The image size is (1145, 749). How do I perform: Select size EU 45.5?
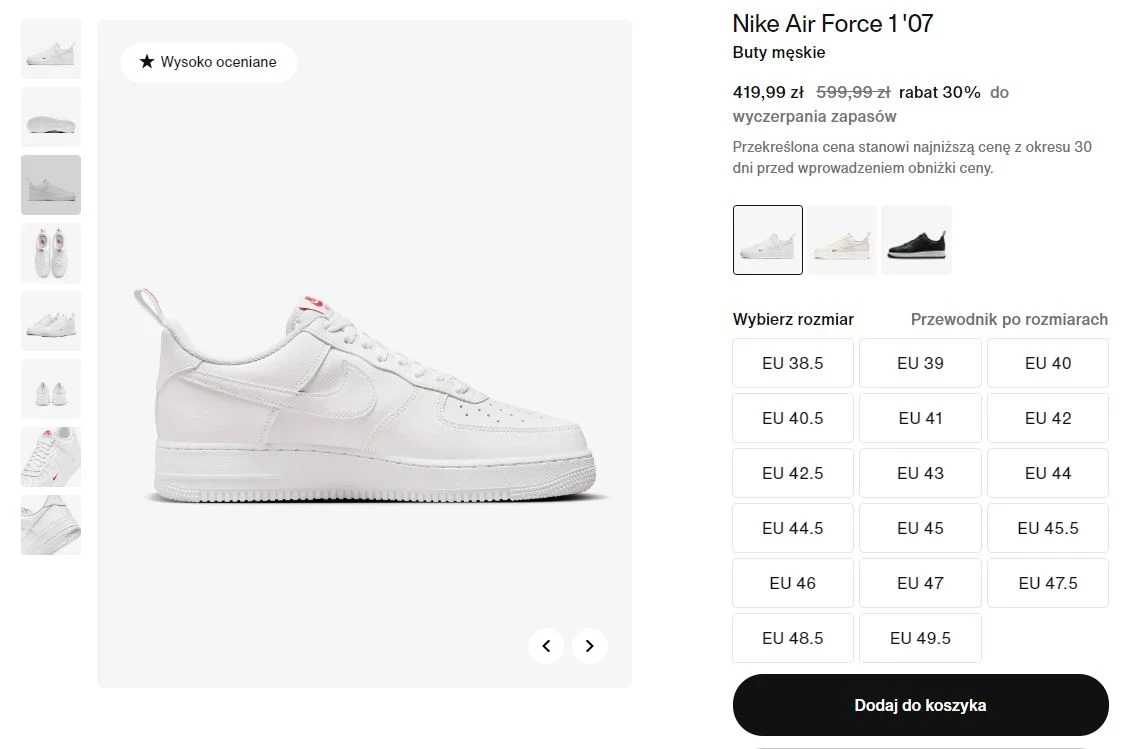pos(1047,528)
